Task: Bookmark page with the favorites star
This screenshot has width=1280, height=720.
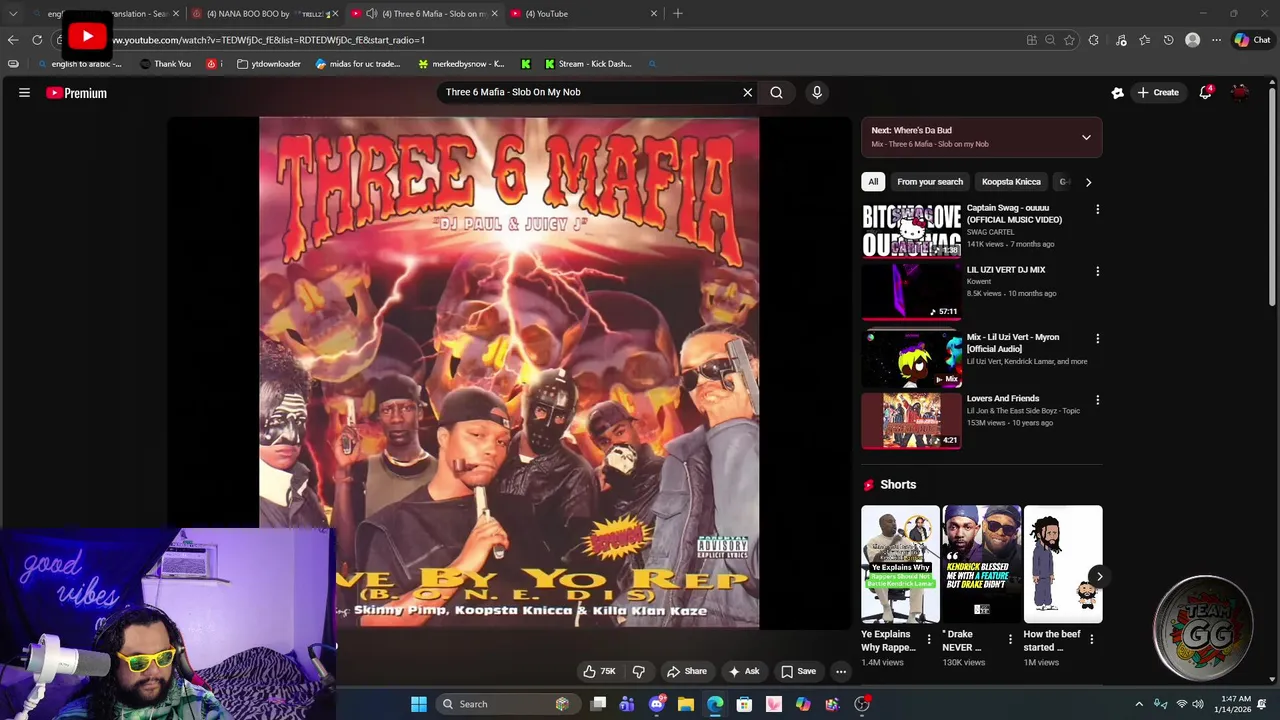Action: click(1069, 40)
